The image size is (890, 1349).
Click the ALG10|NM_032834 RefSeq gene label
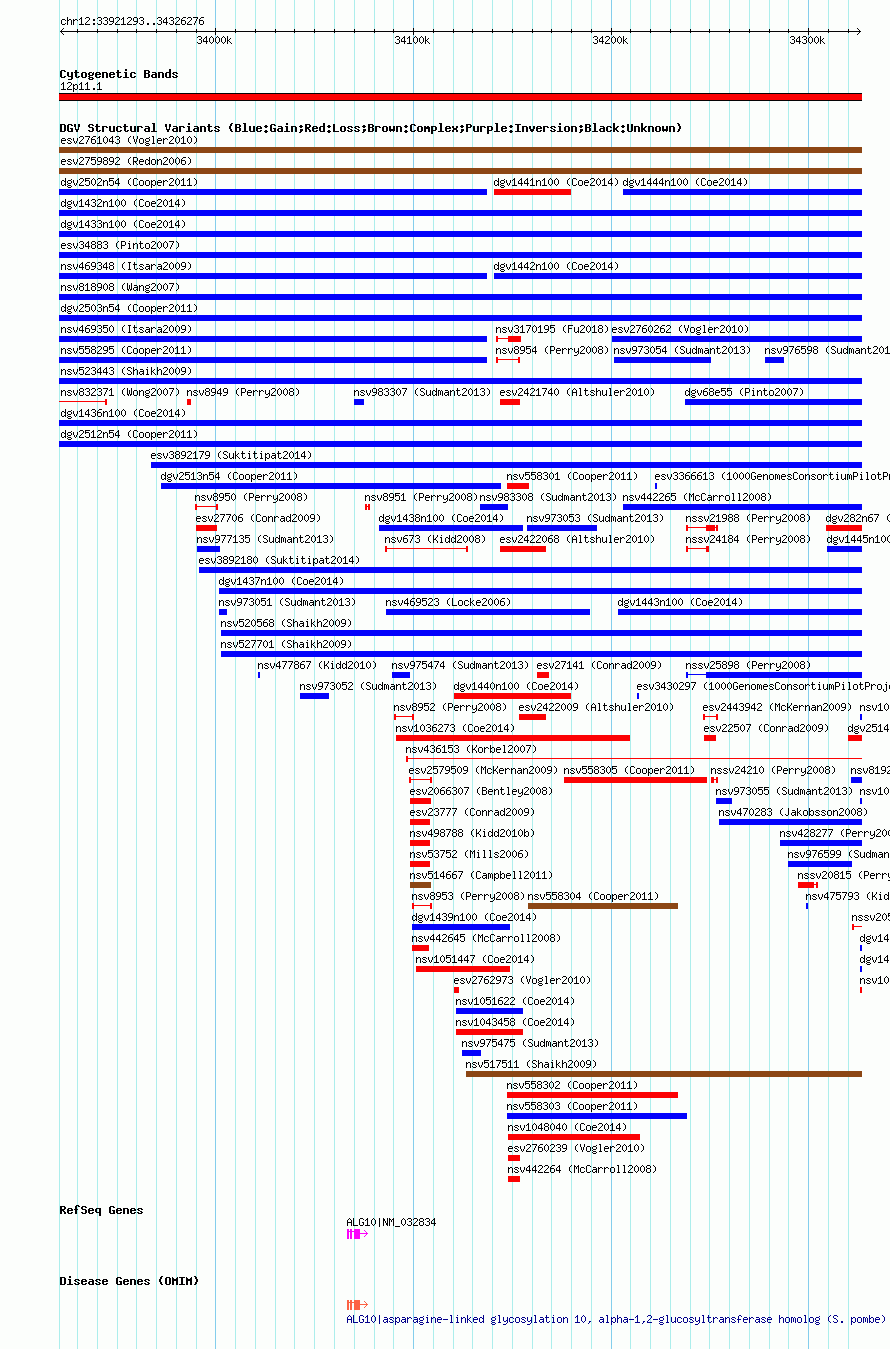click(391, 1222)
